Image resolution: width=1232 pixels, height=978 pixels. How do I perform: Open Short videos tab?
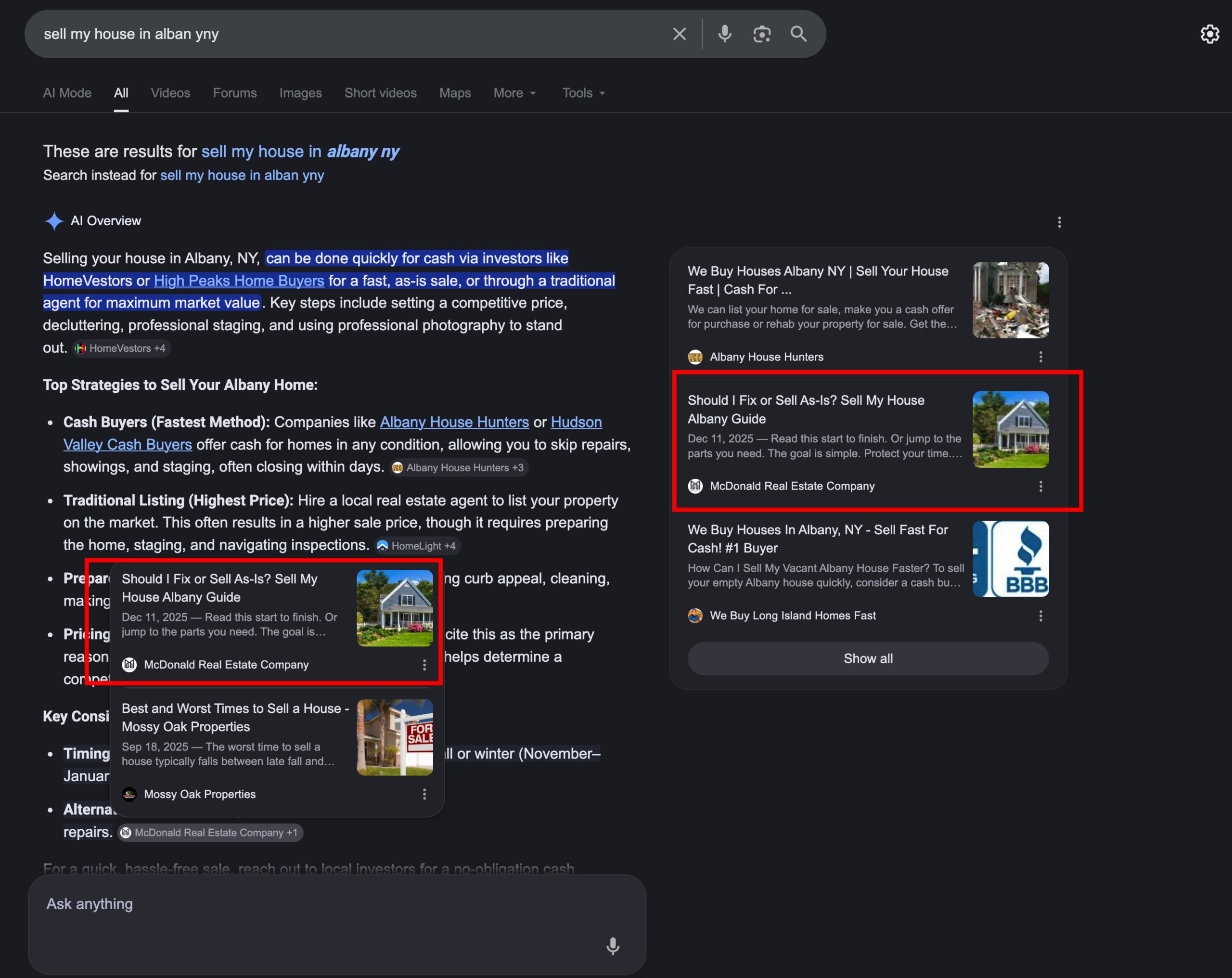pos(381,93)
